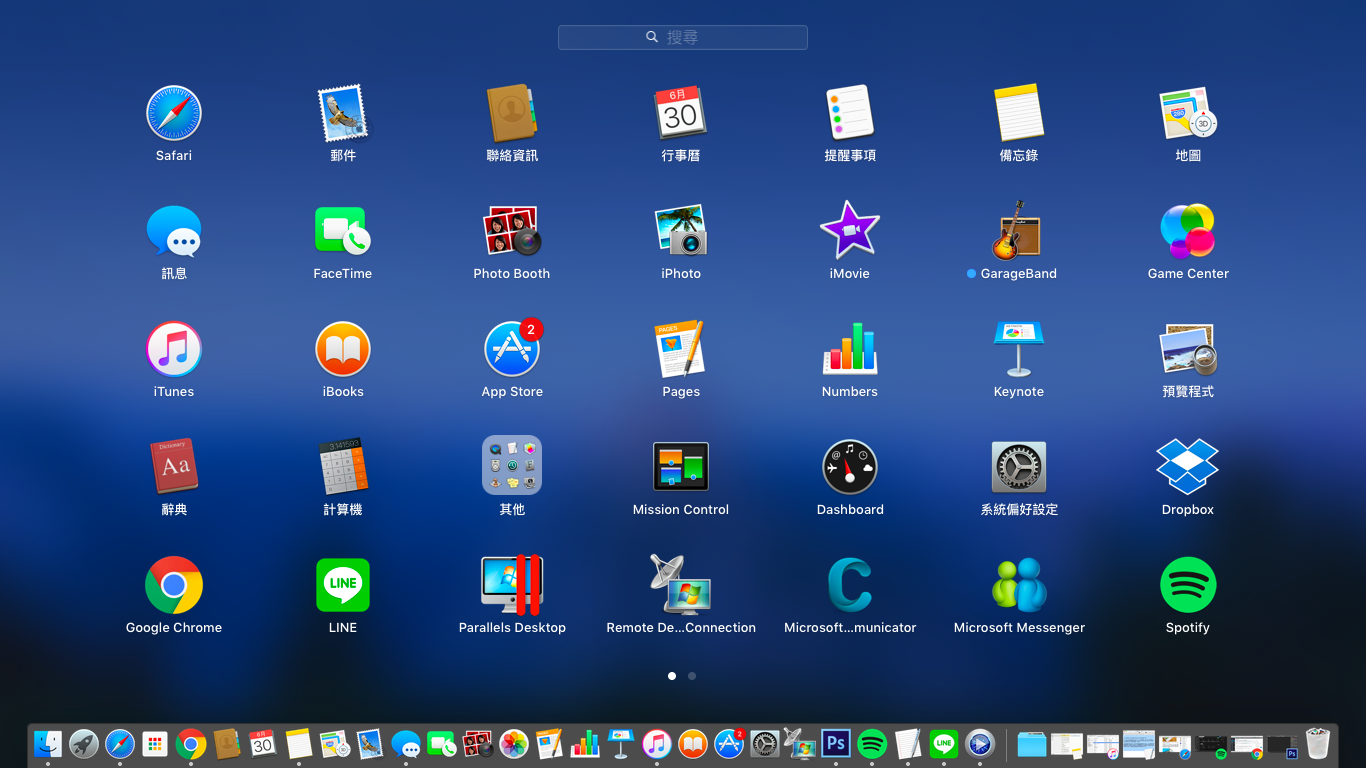Open GarageBand app

tap(1019, 231)
